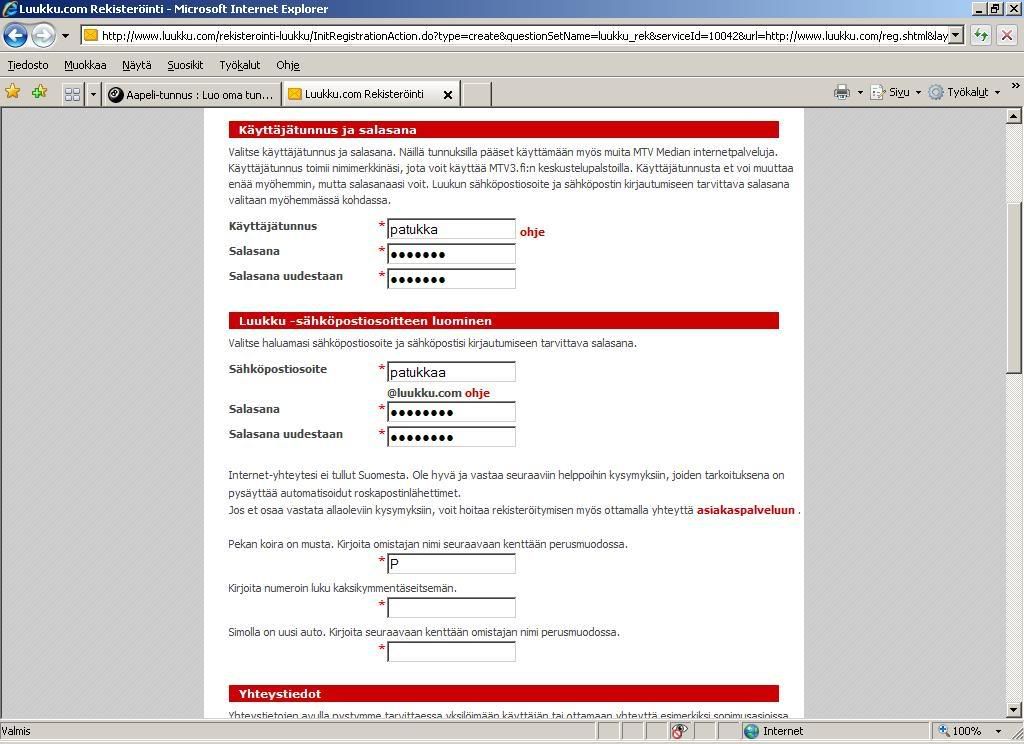Click the Refresh page icon

981,35
